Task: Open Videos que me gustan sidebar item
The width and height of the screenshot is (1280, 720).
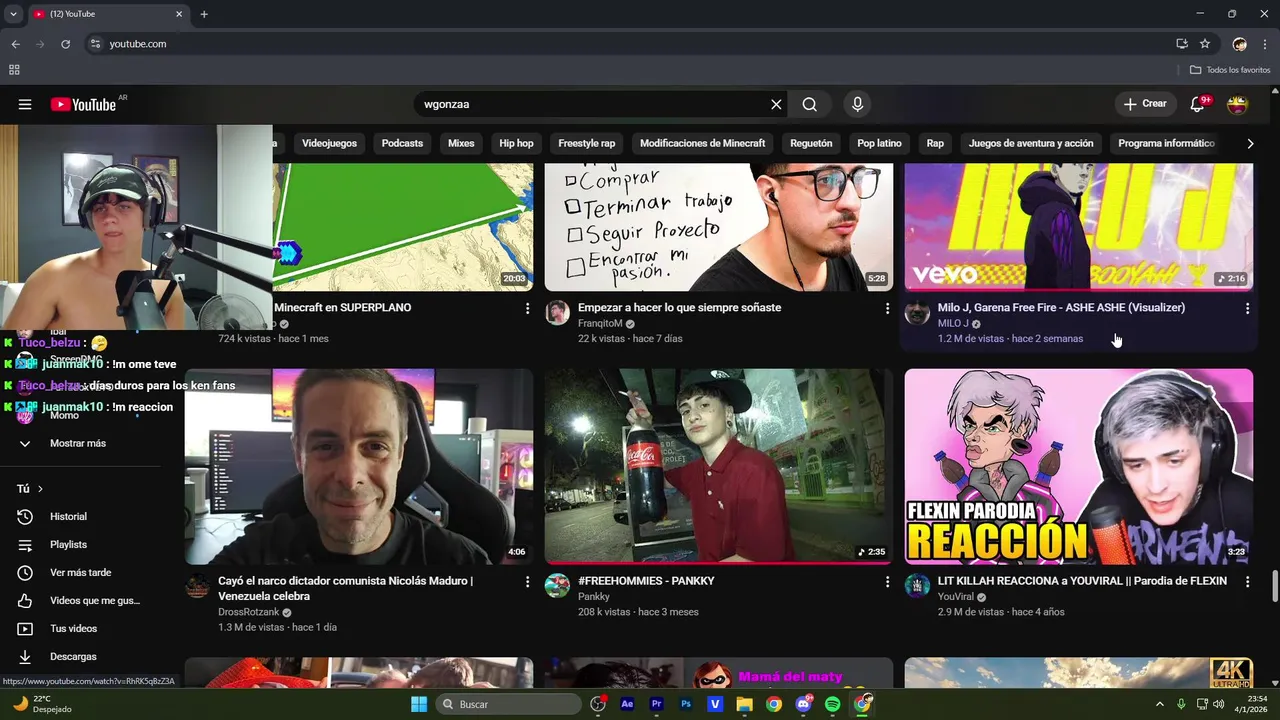Action: (94, 601)
